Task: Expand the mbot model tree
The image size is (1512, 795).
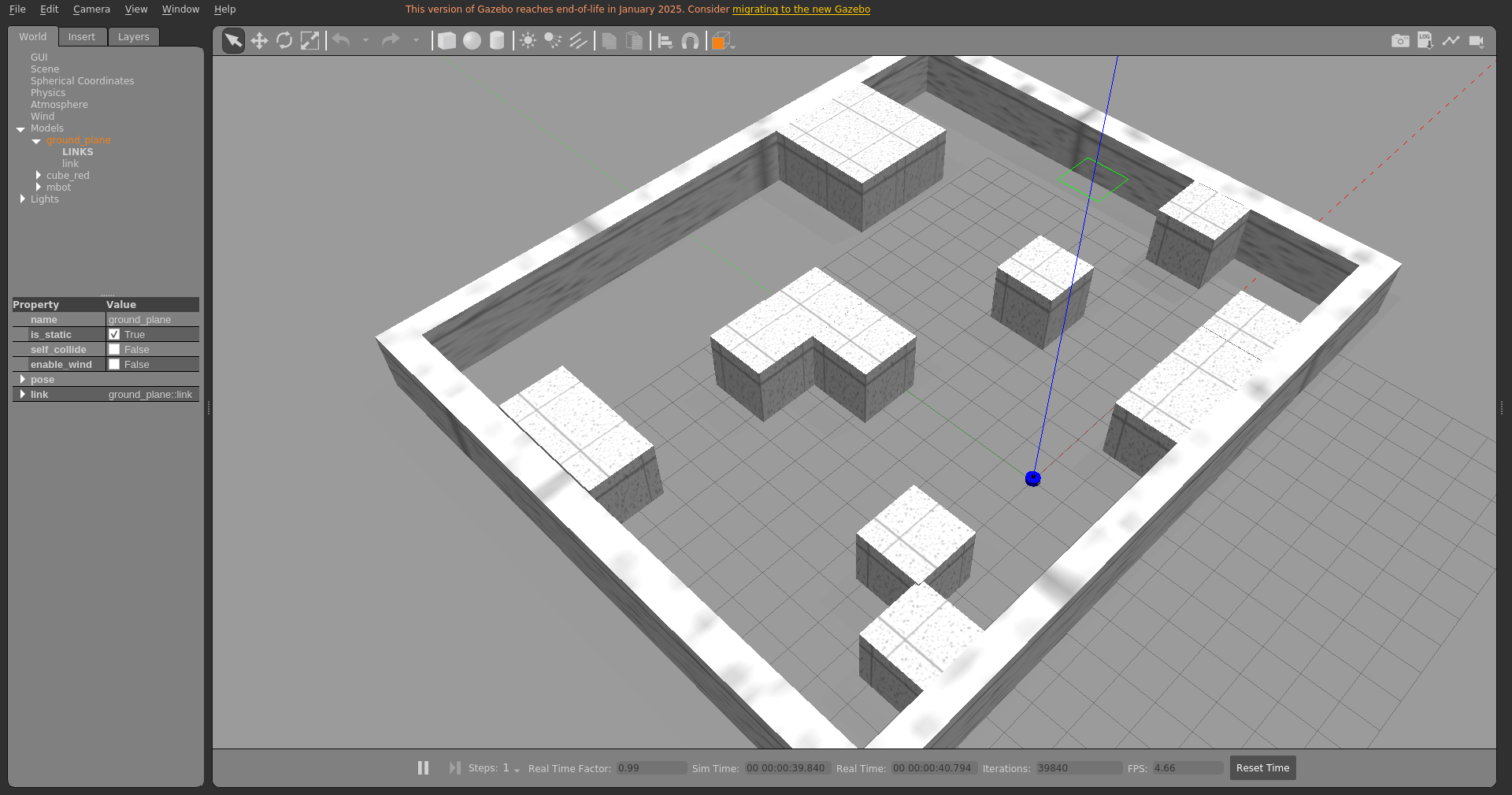Action: 38,188
